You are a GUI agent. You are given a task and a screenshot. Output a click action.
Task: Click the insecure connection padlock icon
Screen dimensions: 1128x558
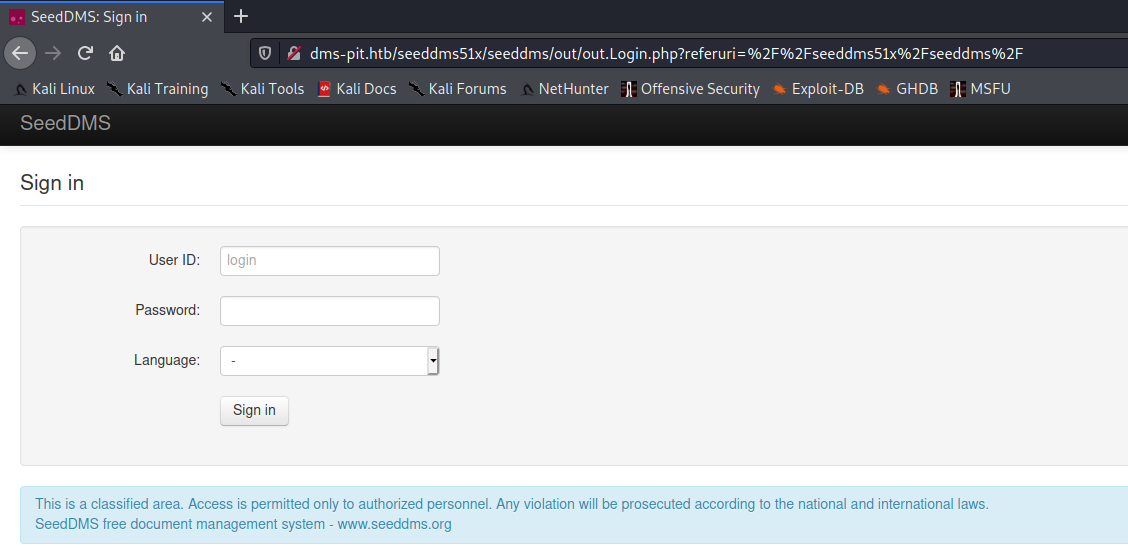[x=293, y=53]
